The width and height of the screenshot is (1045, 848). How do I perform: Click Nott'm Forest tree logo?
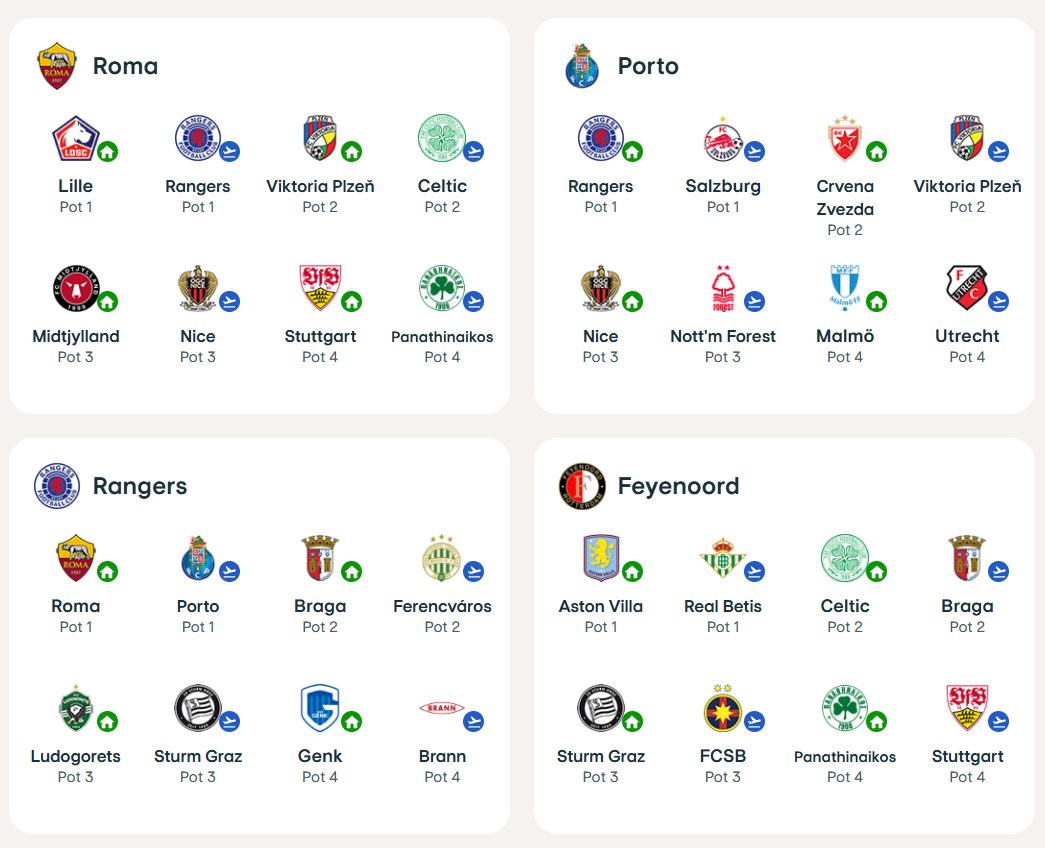pyautogui.click(x=723, y=288)
